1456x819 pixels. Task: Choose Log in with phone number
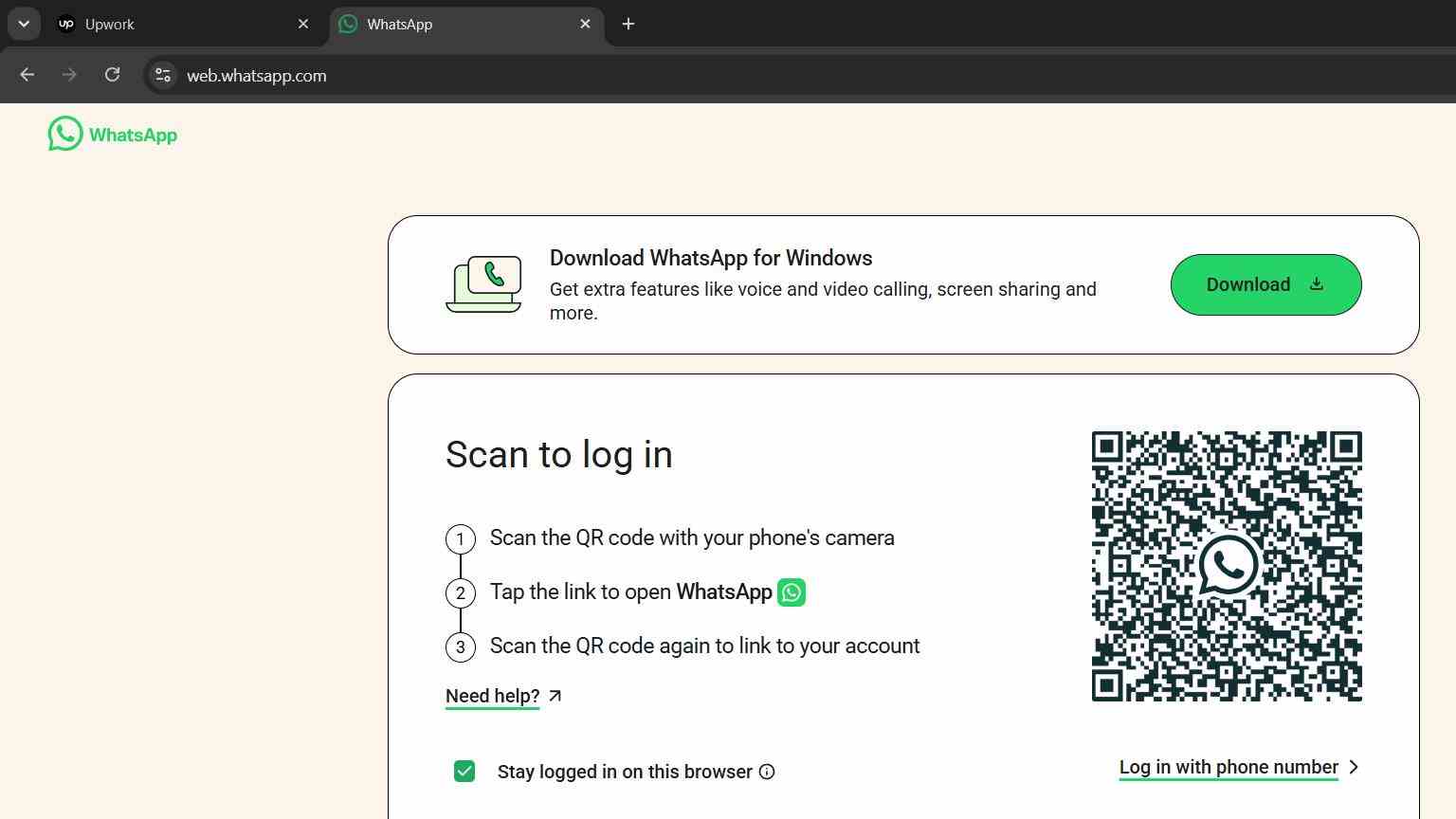1228,767
